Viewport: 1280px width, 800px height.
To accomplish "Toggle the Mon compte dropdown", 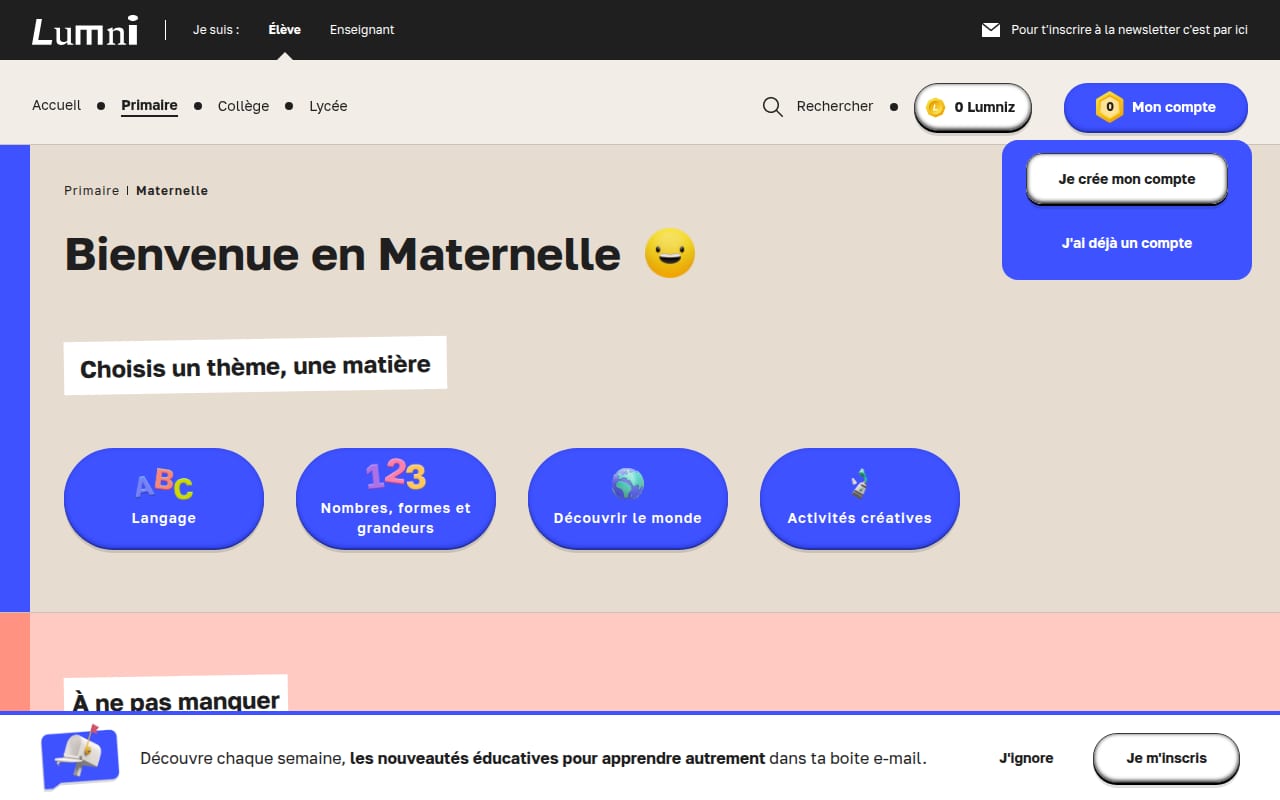I will (x=1156, y=107).
